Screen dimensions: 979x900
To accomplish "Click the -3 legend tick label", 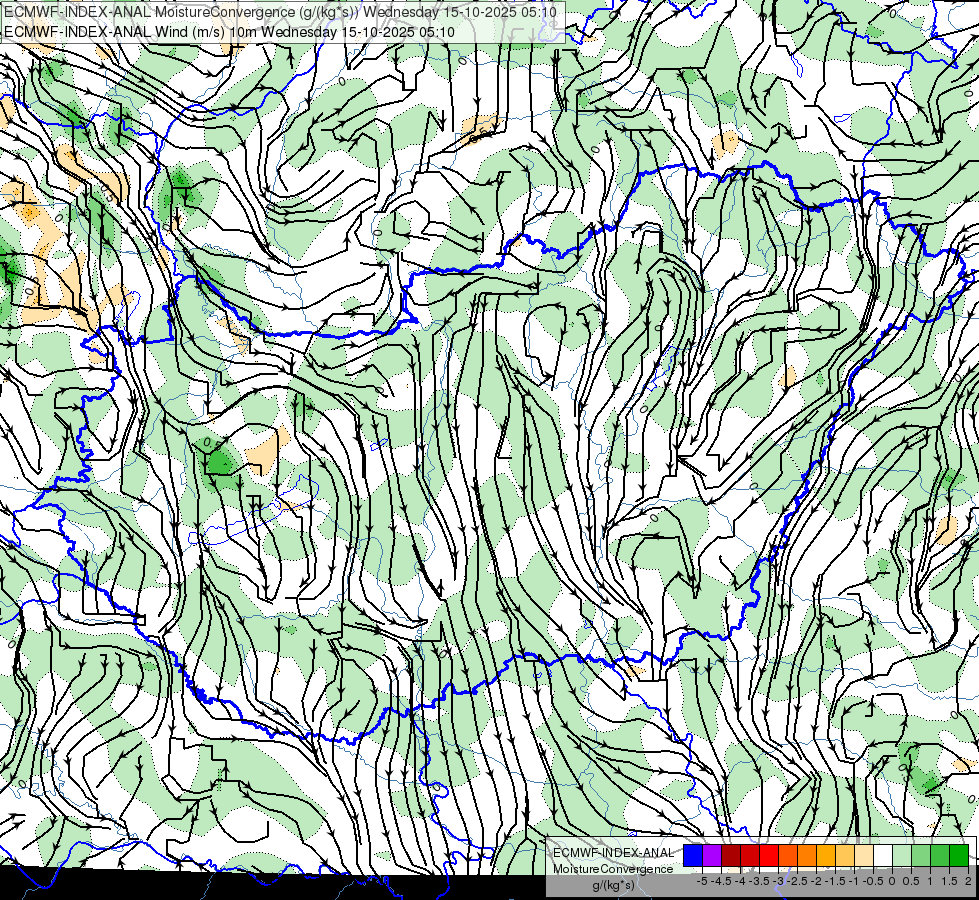I will click(779, 881).
